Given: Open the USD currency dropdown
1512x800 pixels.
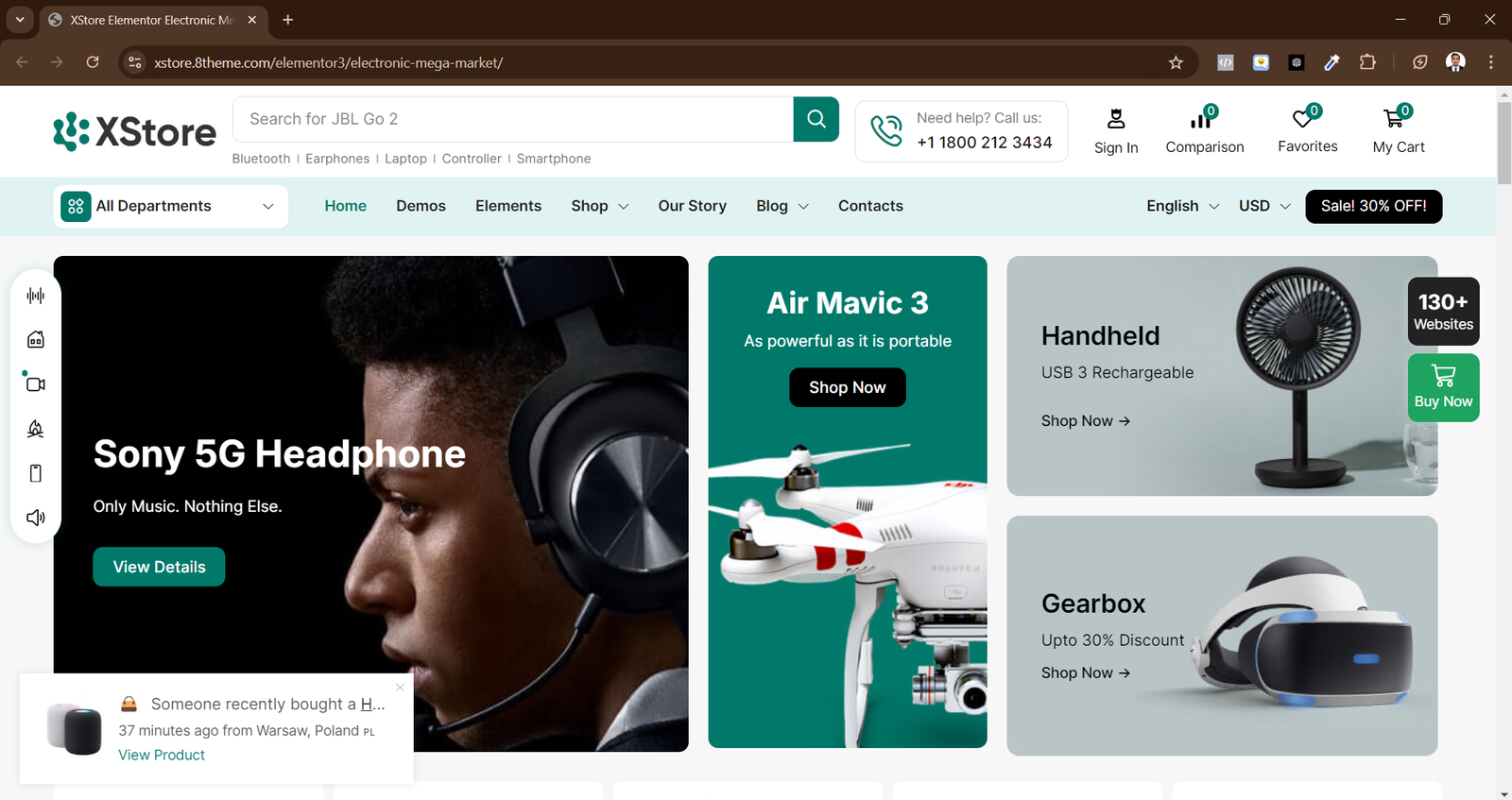Looking at the screenshot, I should pos(1263,206).
